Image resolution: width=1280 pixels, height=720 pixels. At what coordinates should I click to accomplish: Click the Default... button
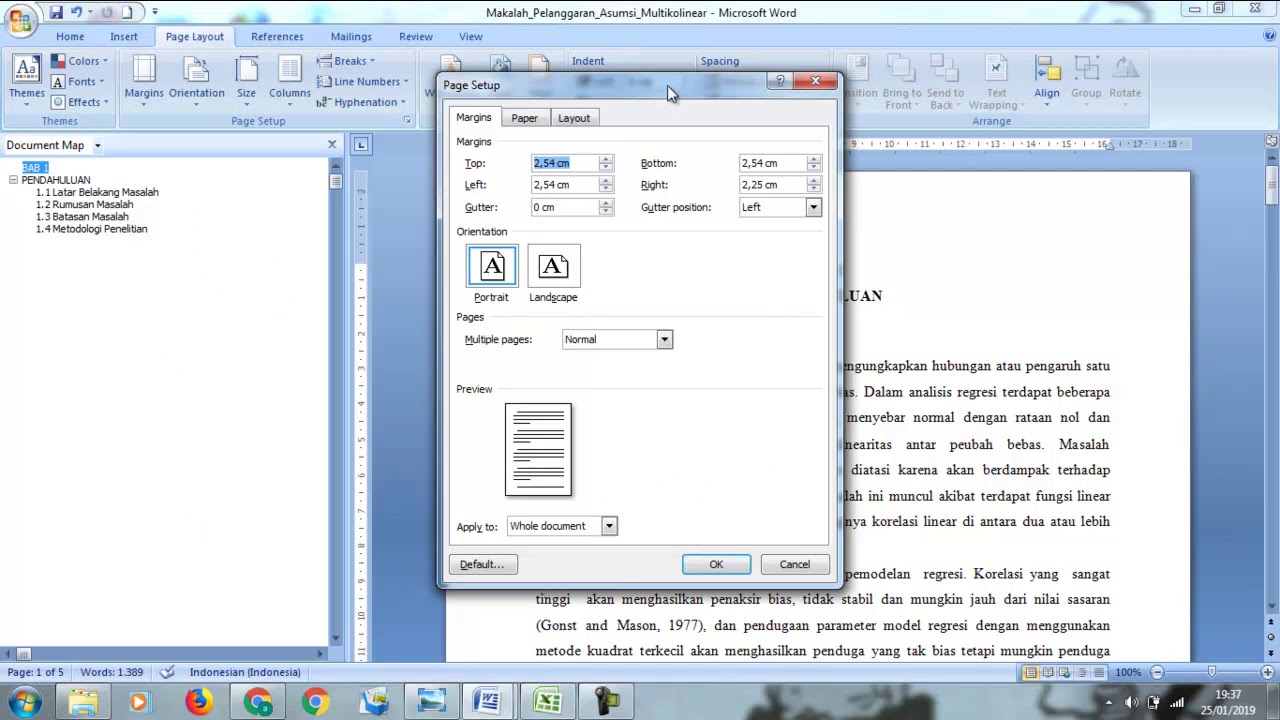pos(482,565)
